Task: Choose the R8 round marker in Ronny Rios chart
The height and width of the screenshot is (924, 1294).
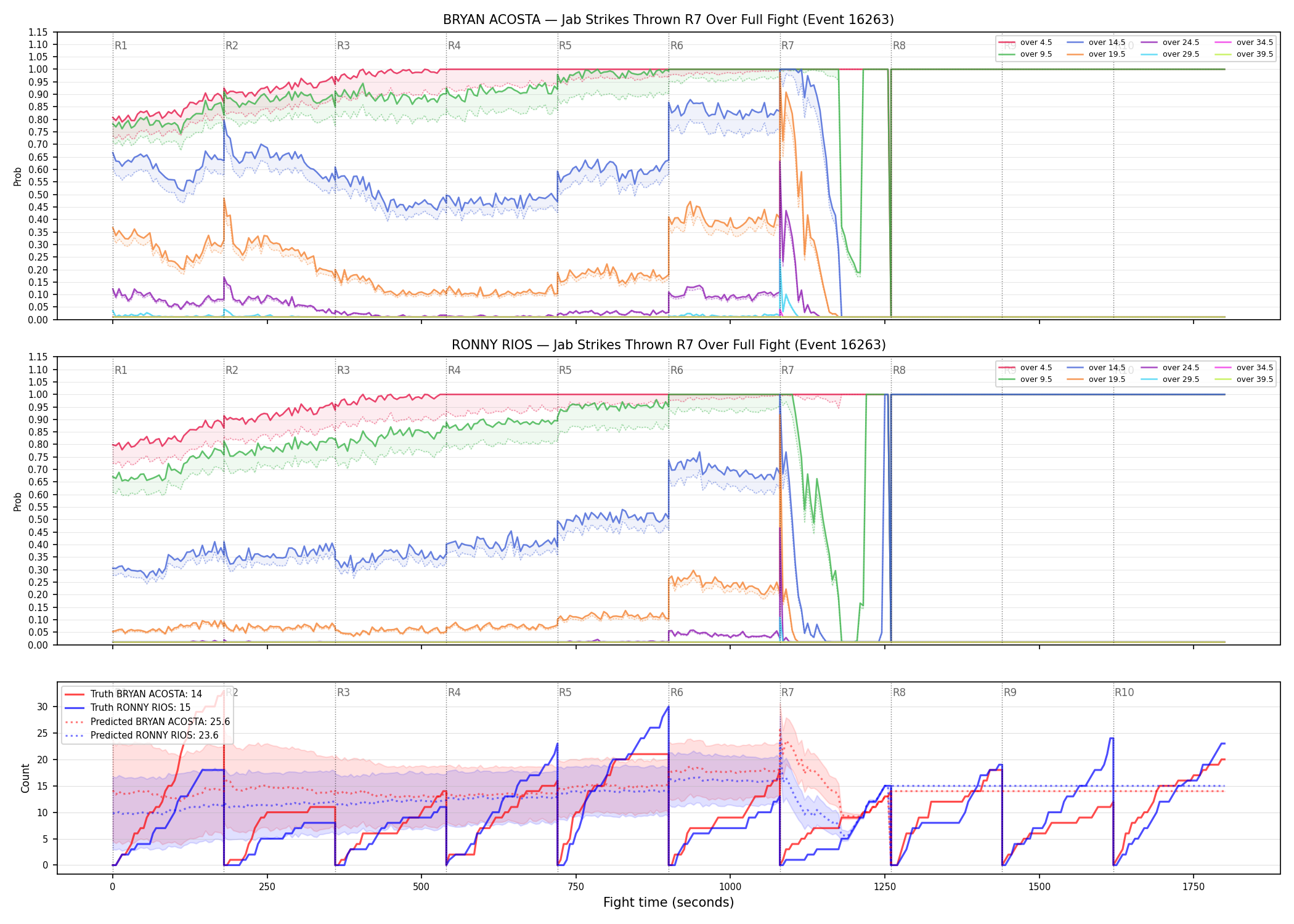Action: pos(899,370)
